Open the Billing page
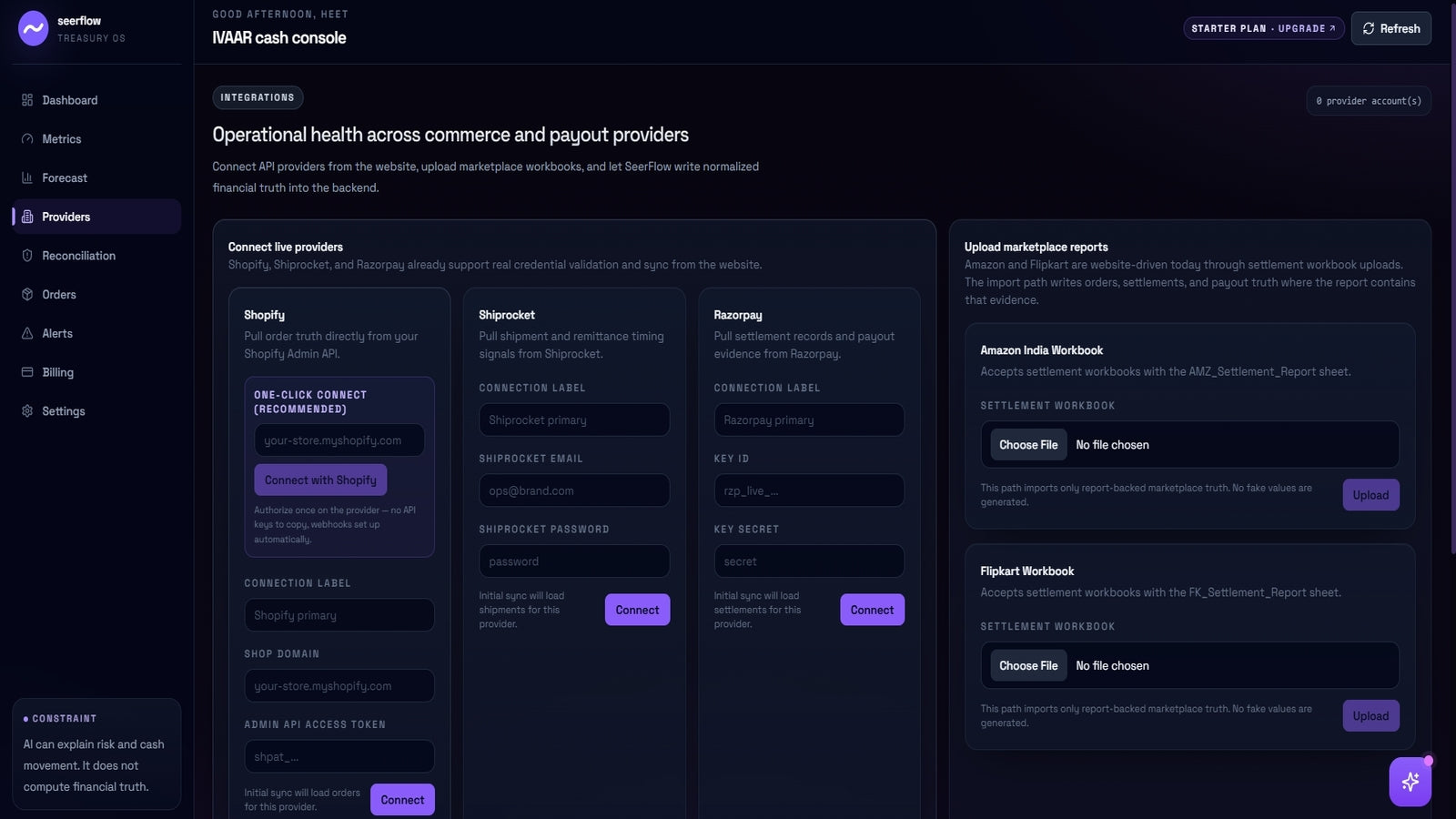Image resolution: width=1456 pixels, height=819 pixels. click(x=96, y=372)
